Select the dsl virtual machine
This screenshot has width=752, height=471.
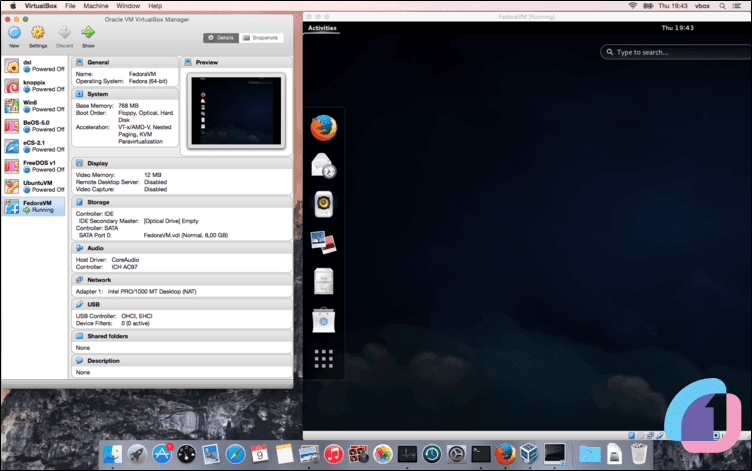coord(34,66)
